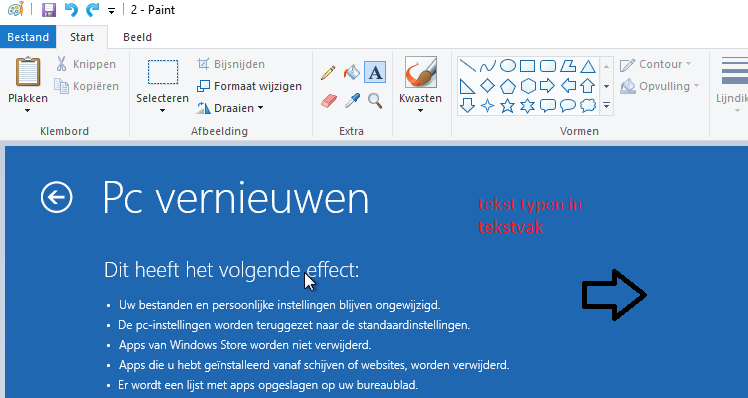This screenshot has width=748, height=398.
Task: Open the Plakken dropdown arrow
Action: (x=28, y=110)
